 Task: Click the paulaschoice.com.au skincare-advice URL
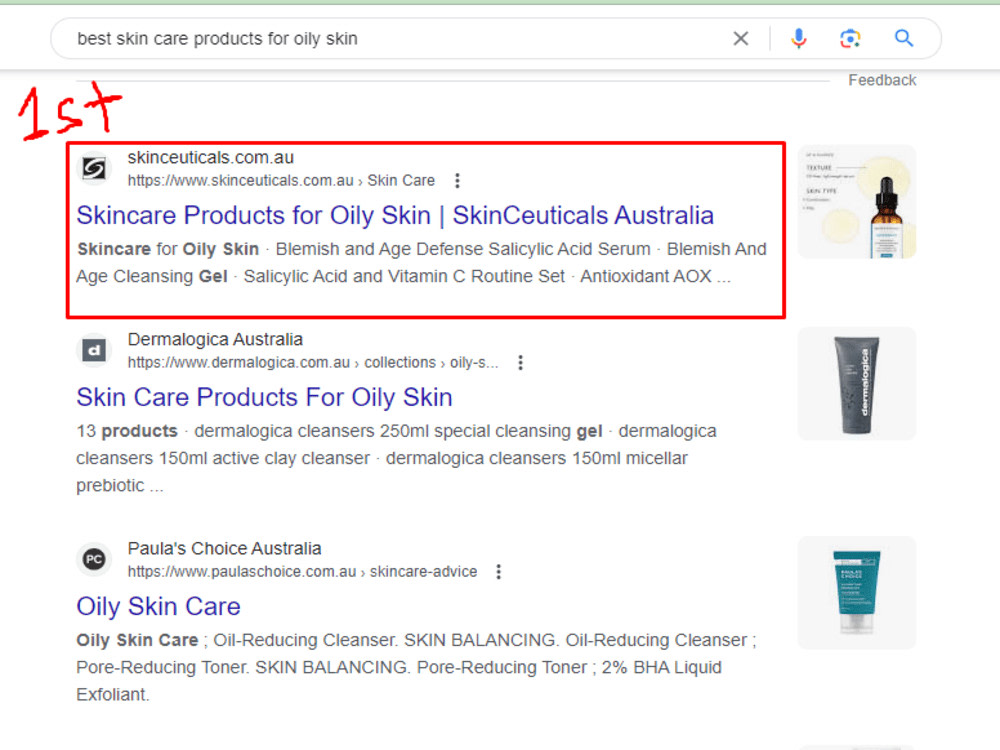(302, 571)
